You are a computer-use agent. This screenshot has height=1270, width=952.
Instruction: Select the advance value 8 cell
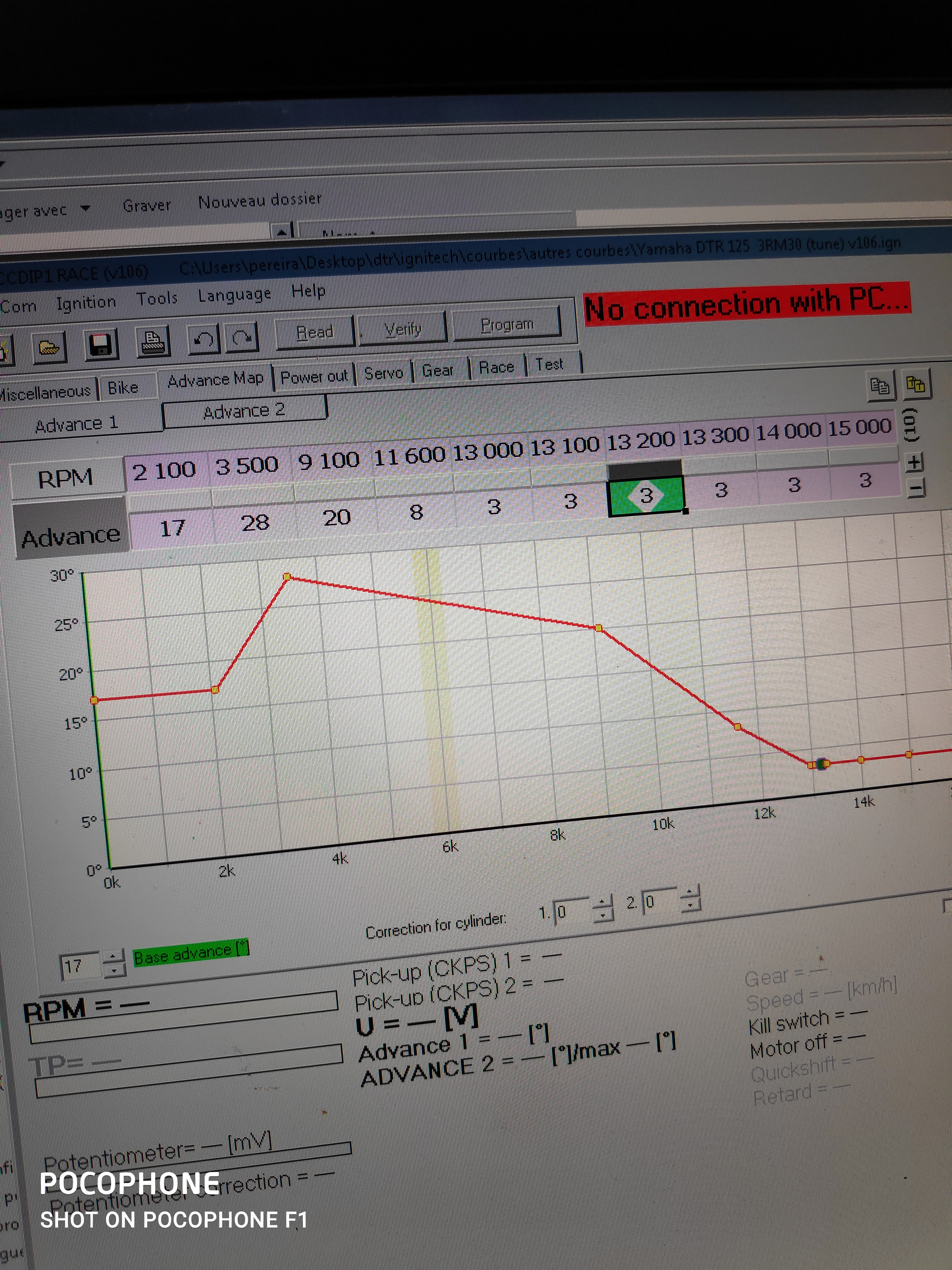pos(416,512)
